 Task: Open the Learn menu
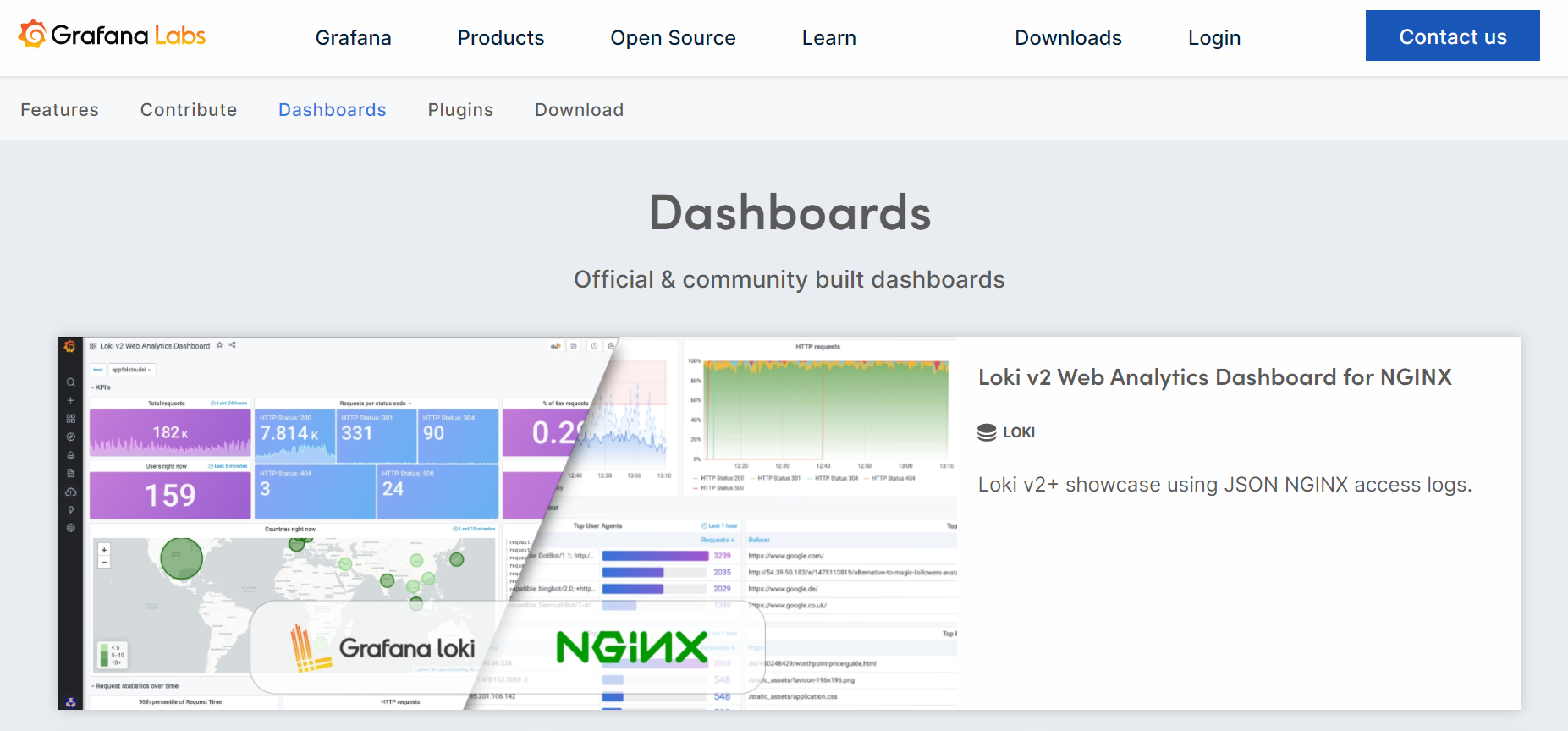tap(829, 38)
